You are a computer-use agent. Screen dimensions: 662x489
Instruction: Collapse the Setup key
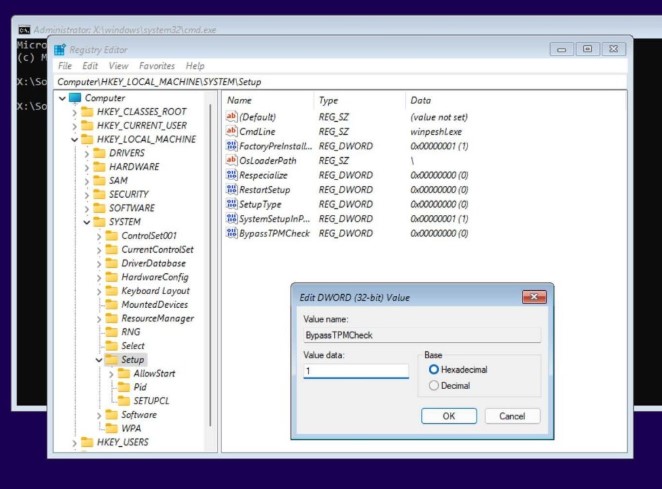(x=98, y=360)
